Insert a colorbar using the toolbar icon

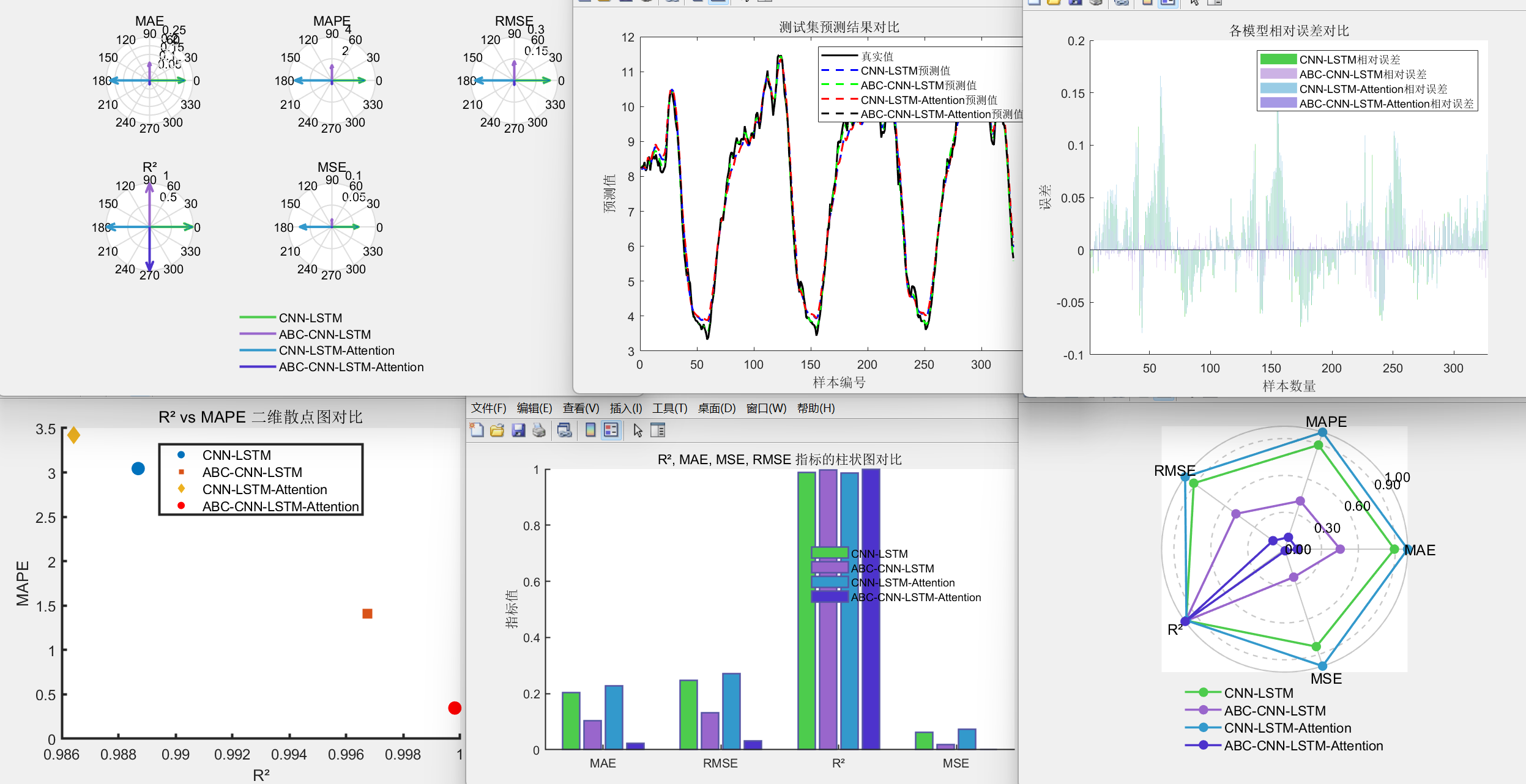click(x=590, y=431)
